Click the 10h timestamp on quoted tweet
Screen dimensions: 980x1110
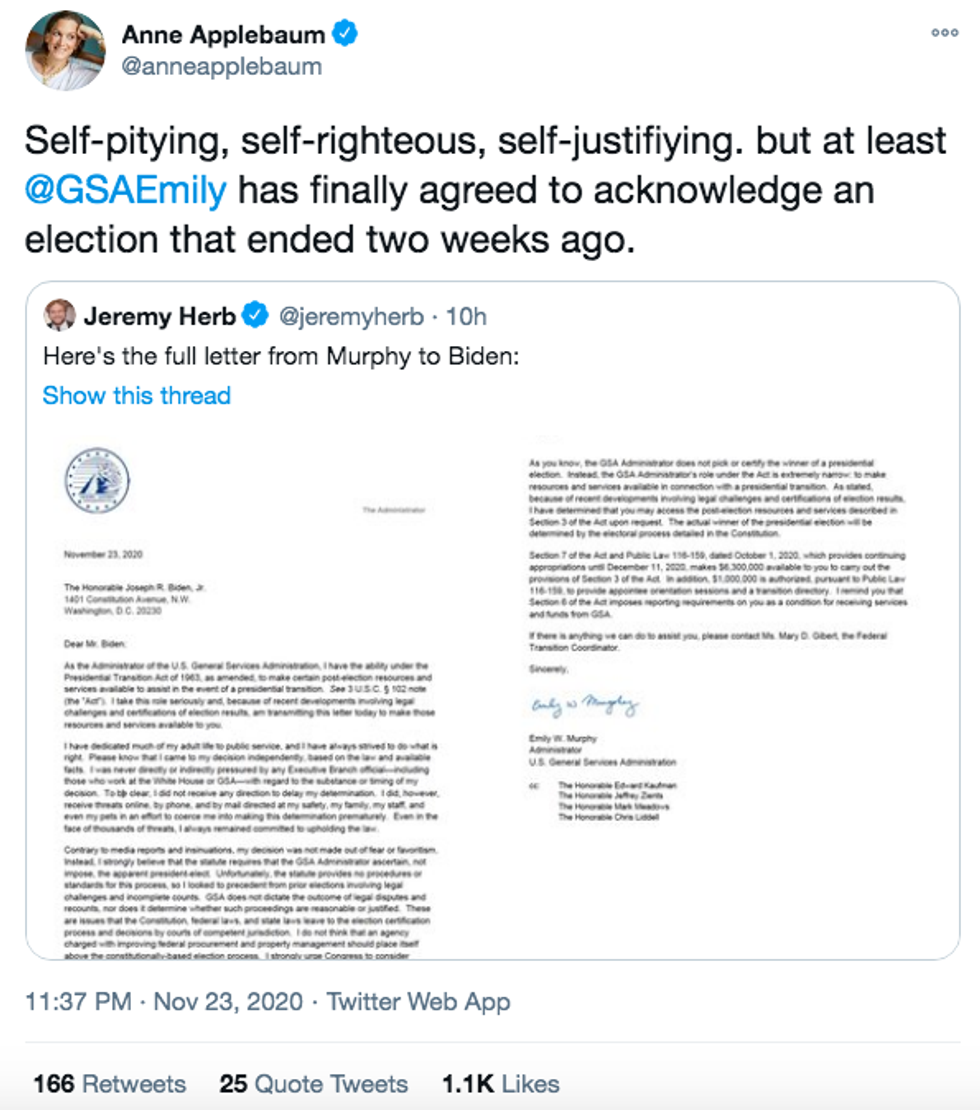tap(465, 317)
